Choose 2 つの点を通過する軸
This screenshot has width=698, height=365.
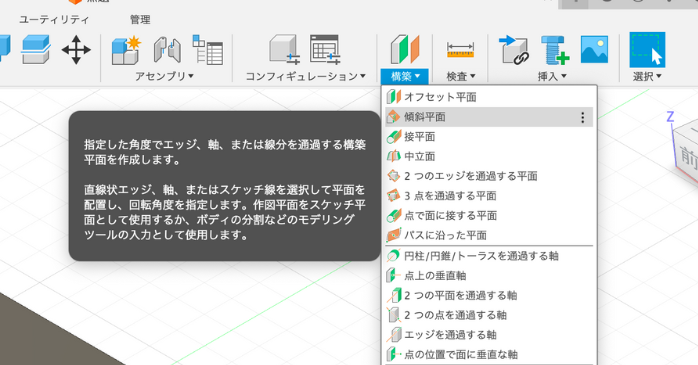pos(489,315)
